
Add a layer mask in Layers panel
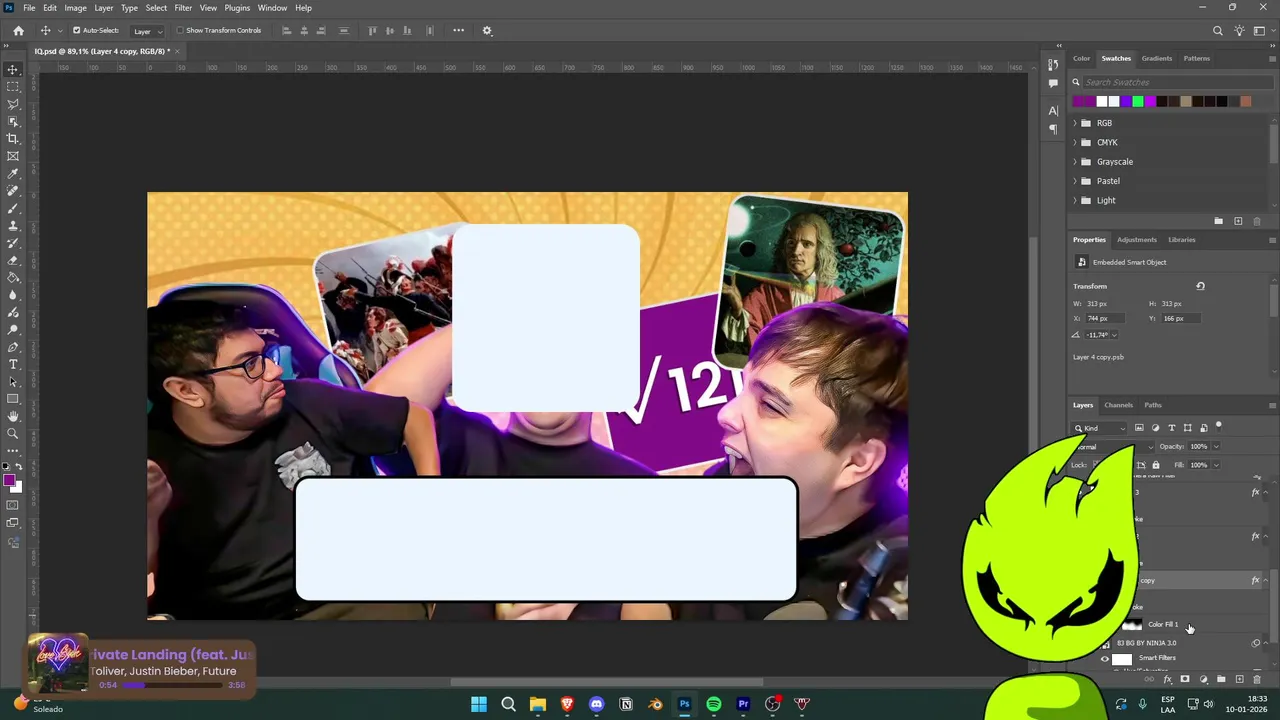click(1185, 680)
